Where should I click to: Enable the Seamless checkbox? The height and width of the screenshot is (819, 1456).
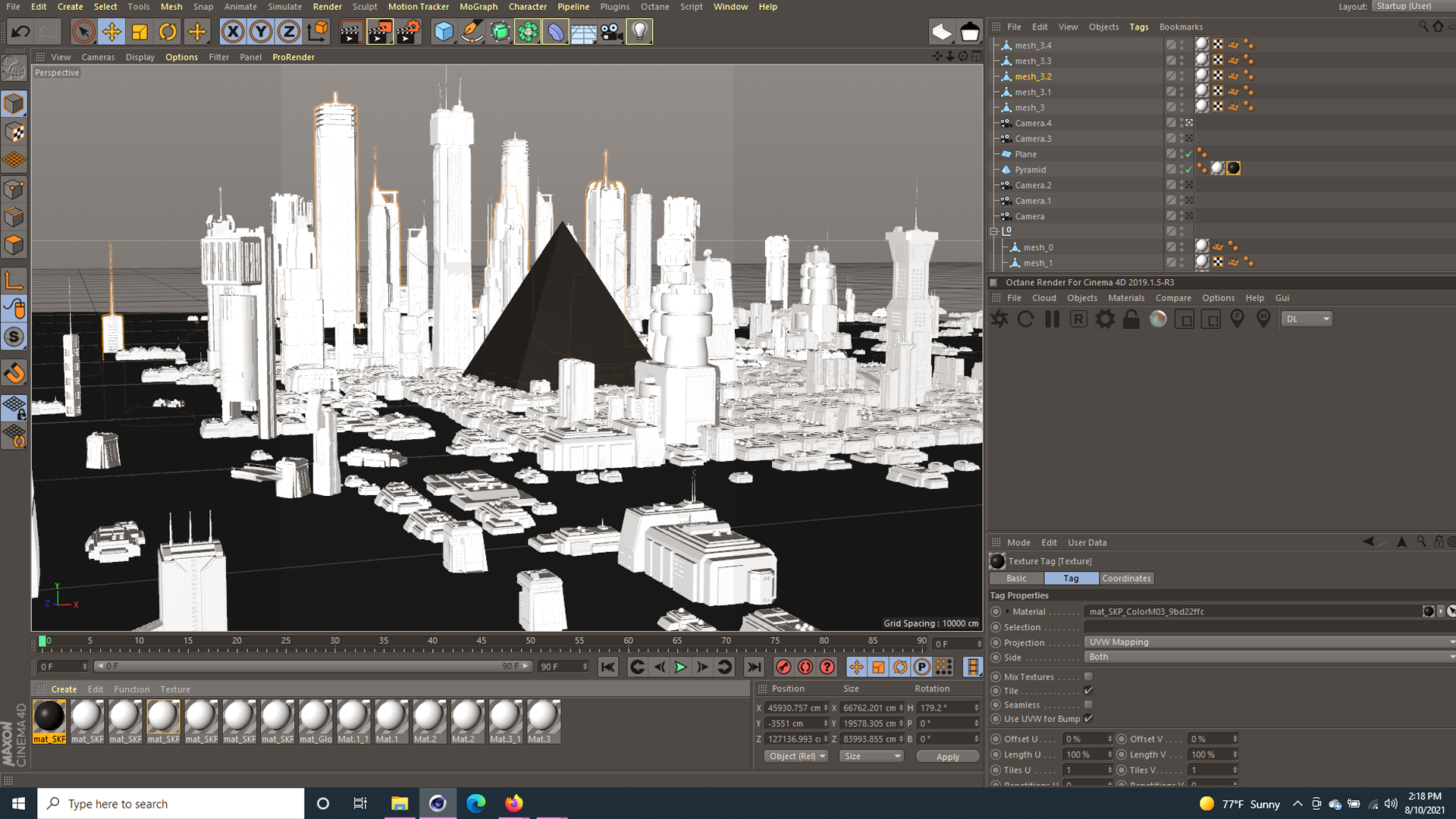pyautogui.click(x=1089, y=704)
